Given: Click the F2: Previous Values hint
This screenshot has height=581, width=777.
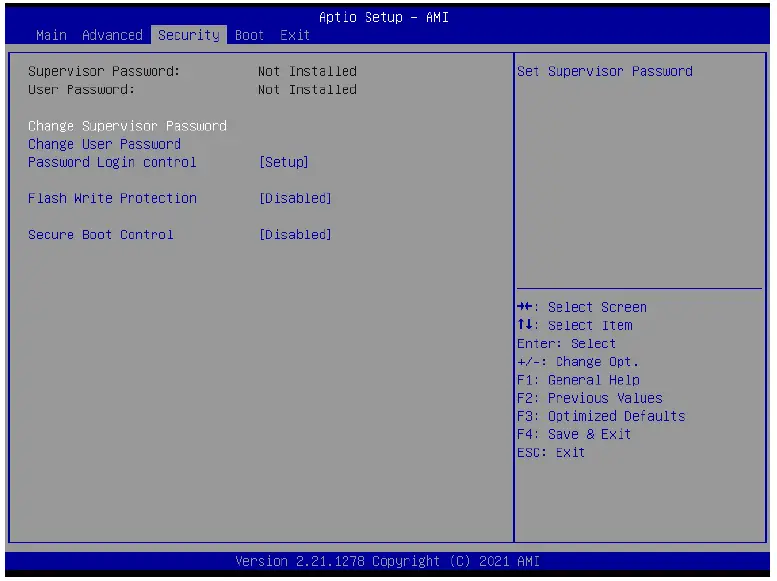Looking at the screenshot, I should point(590,399).
